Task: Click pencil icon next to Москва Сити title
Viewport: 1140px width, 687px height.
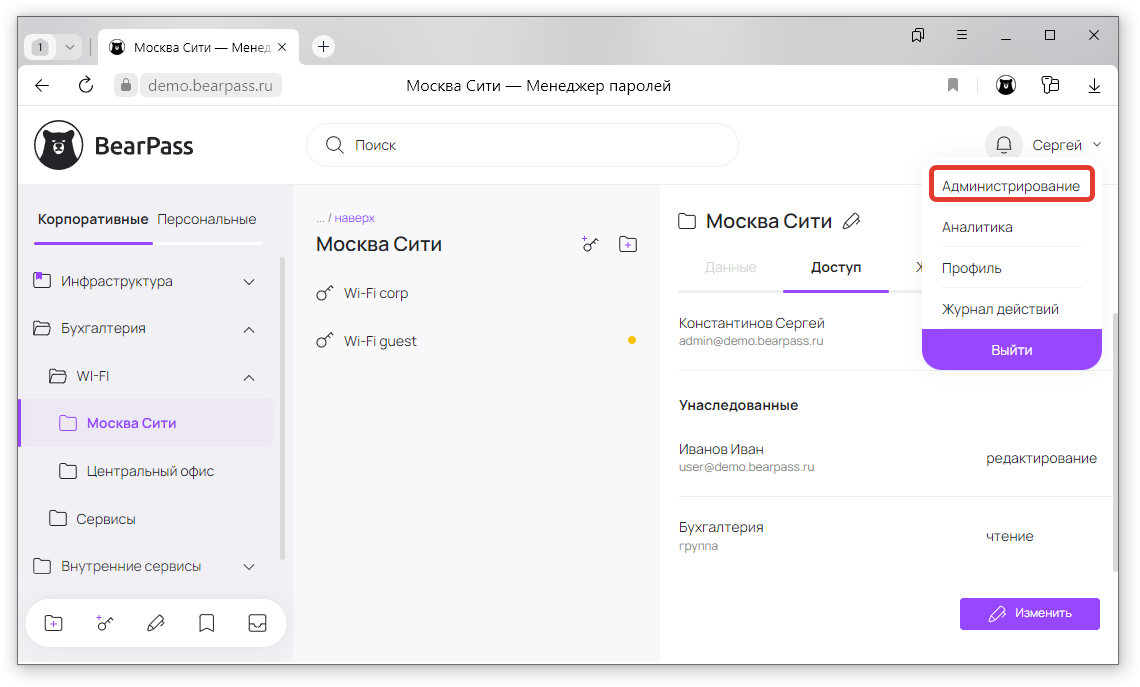Action: point(852,221)
